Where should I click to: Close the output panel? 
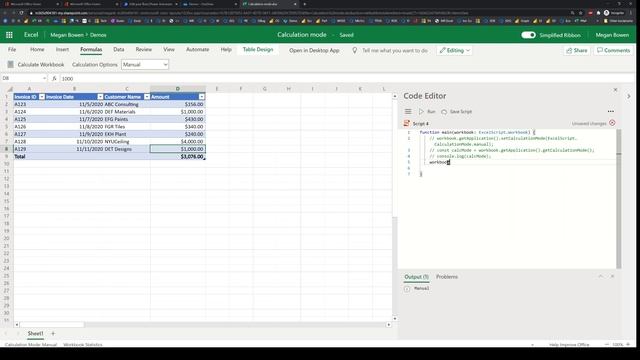[x=612, y=276]
